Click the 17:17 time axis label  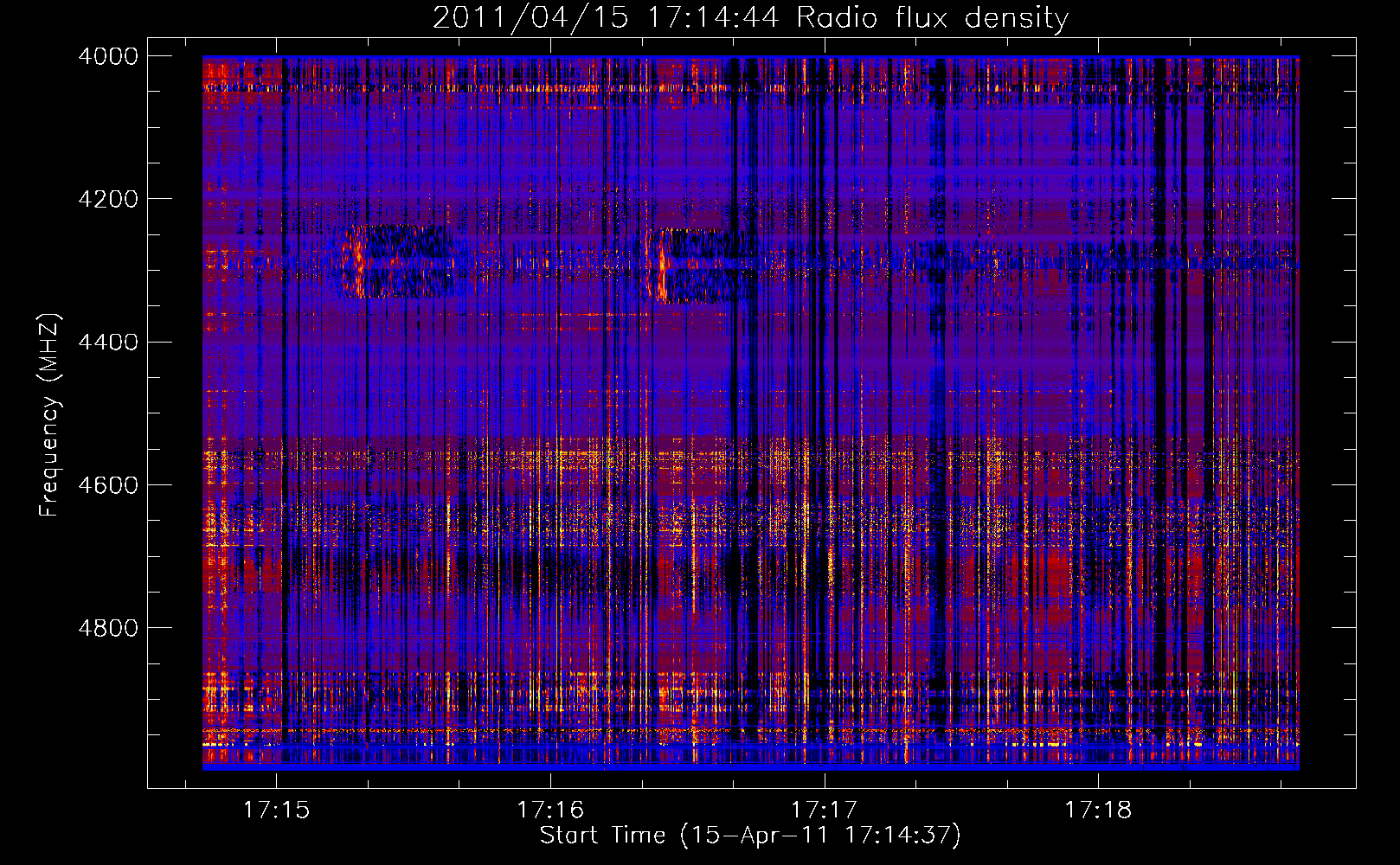tap(825, 811)
